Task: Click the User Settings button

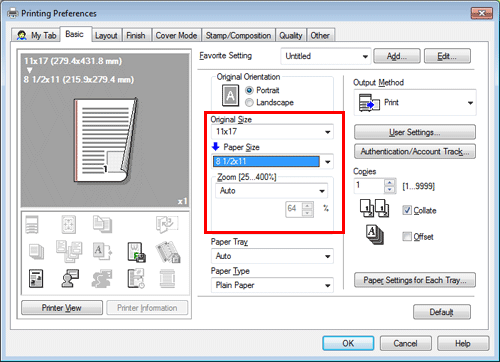Action: point(415,132)
